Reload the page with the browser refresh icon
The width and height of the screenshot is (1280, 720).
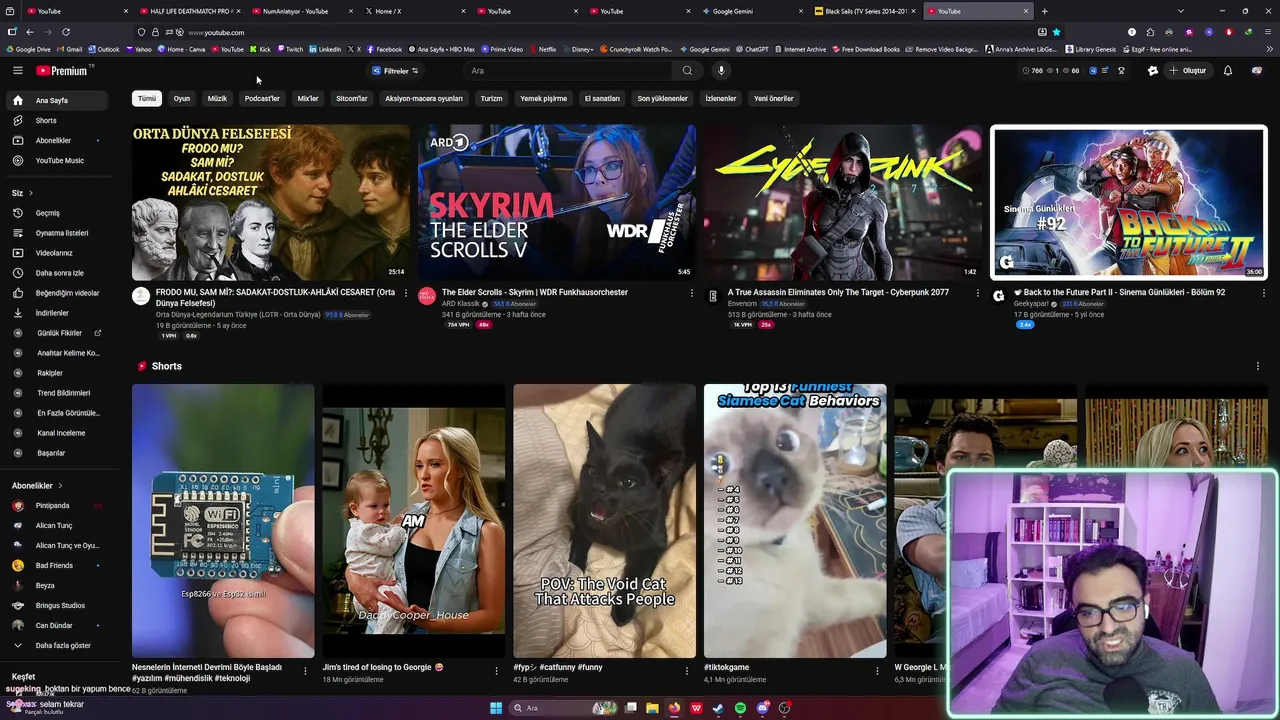[66, 32]
